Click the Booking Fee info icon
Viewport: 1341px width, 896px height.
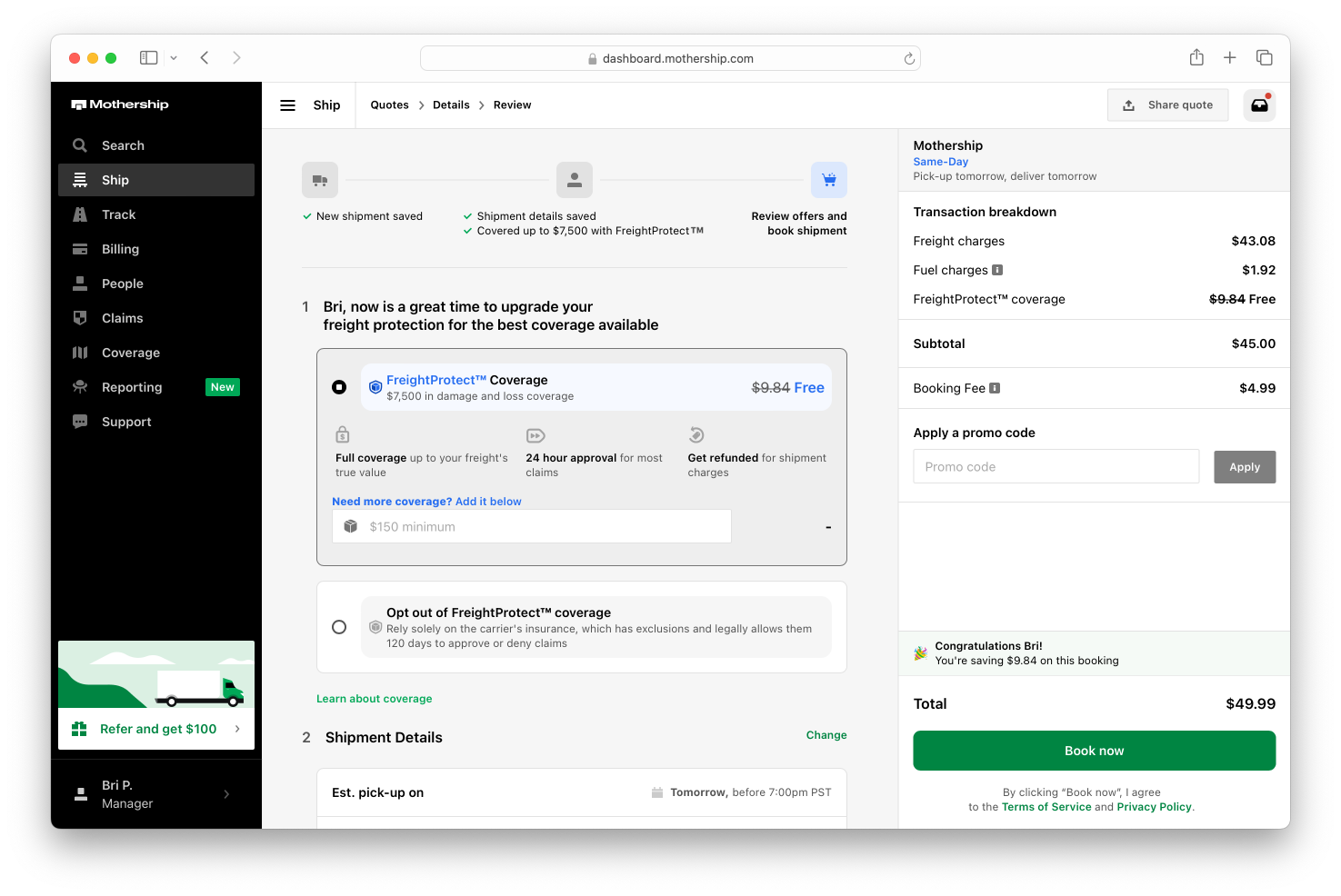point(995,388)
